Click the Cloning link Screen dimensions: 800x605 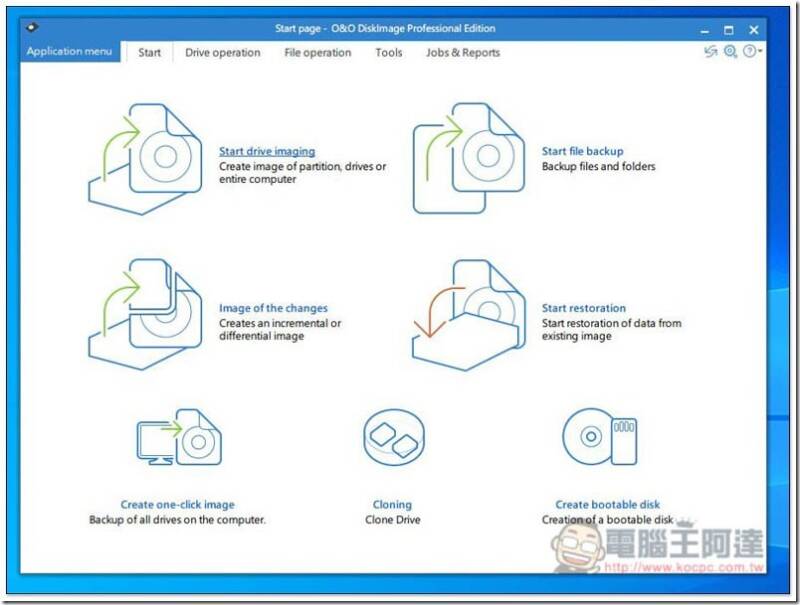(392, 505)
